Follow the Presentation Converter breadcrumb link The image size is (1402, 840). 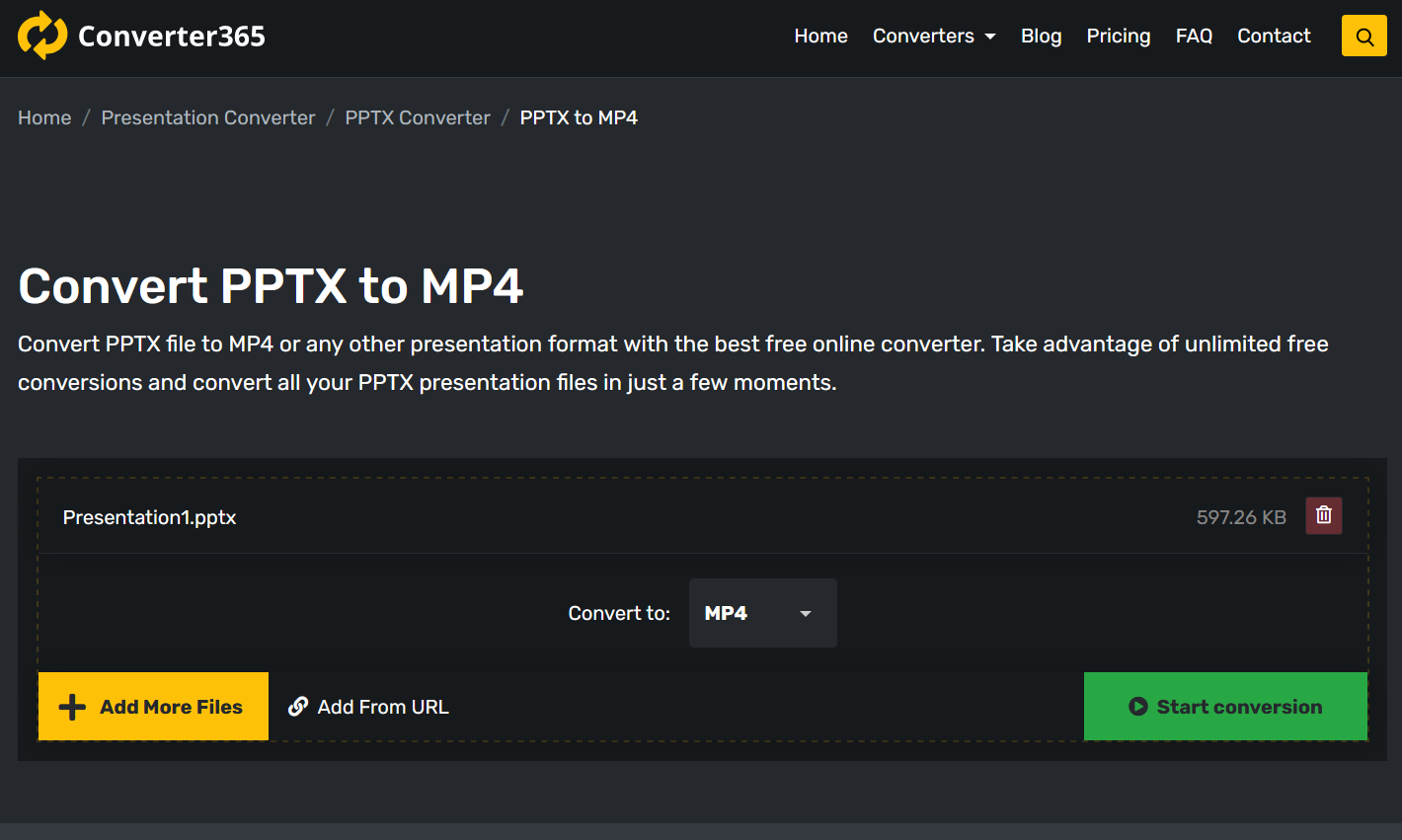click(x=208, y=117)
